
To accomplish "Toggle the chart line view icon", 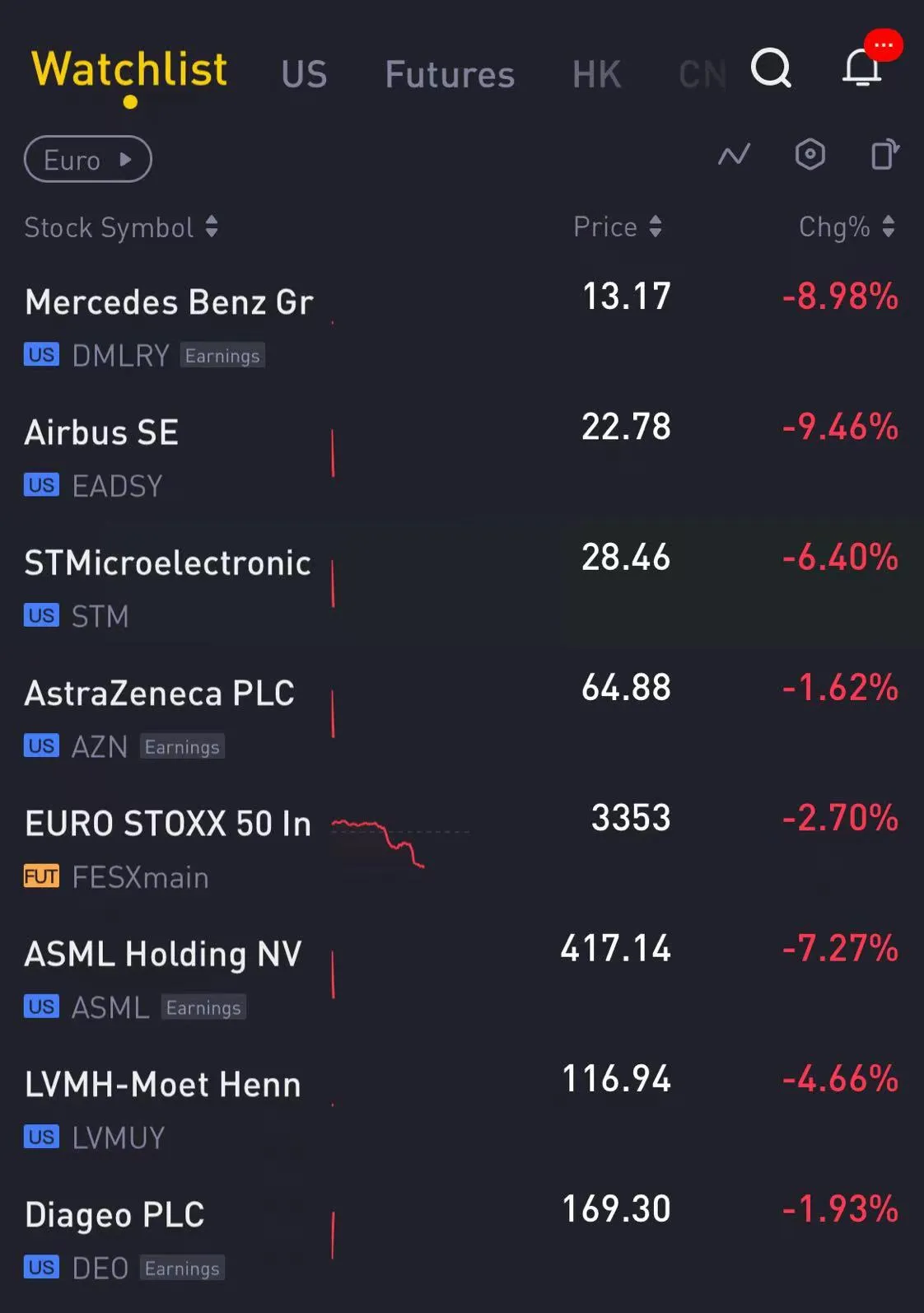I will point(734,155).
